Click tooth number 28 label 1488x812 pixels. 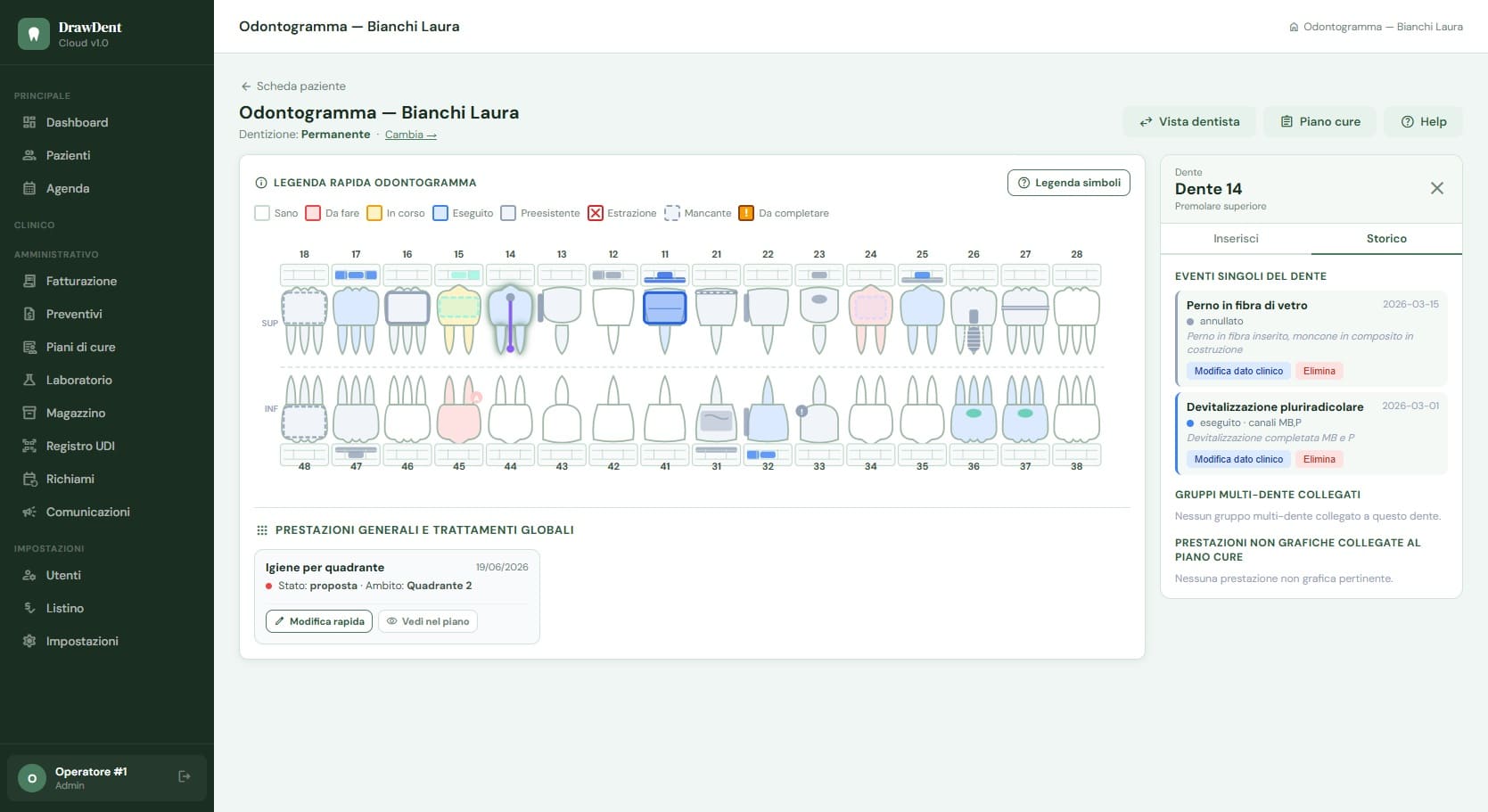[1076, 254]
